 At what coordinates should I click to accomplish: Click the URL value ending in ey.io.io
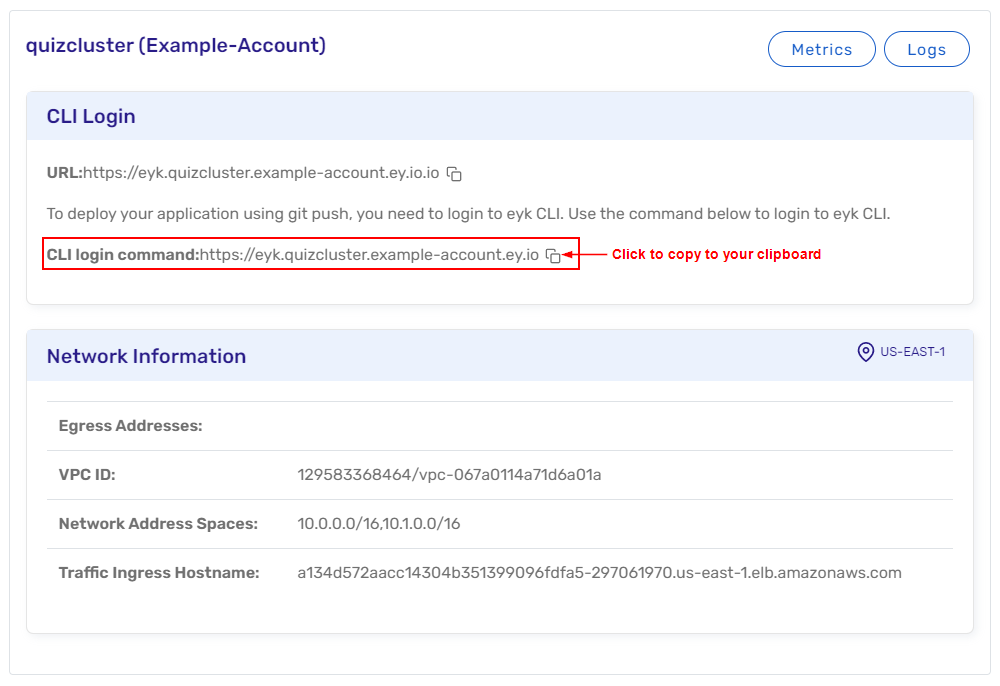tap(261, 173)
